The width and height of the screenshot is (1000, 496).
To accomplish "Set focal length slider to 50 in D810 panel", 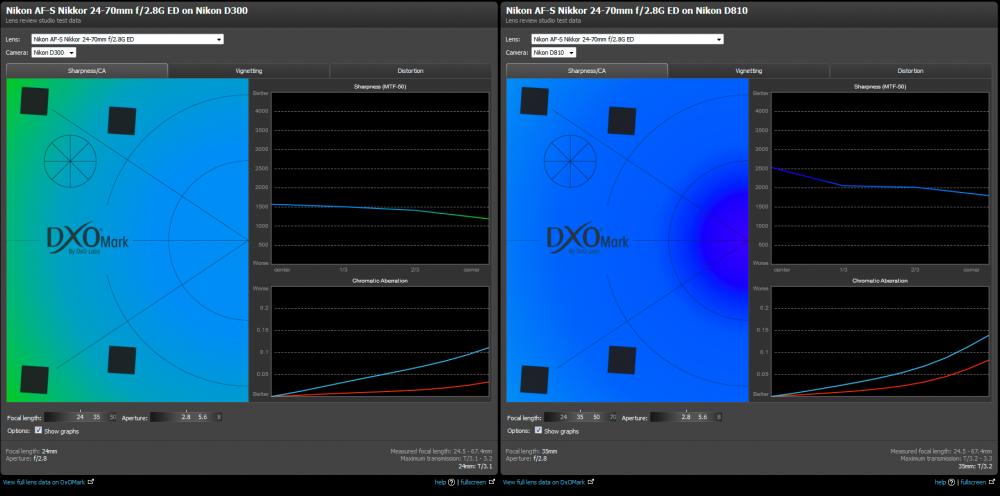I will (597, 418).
